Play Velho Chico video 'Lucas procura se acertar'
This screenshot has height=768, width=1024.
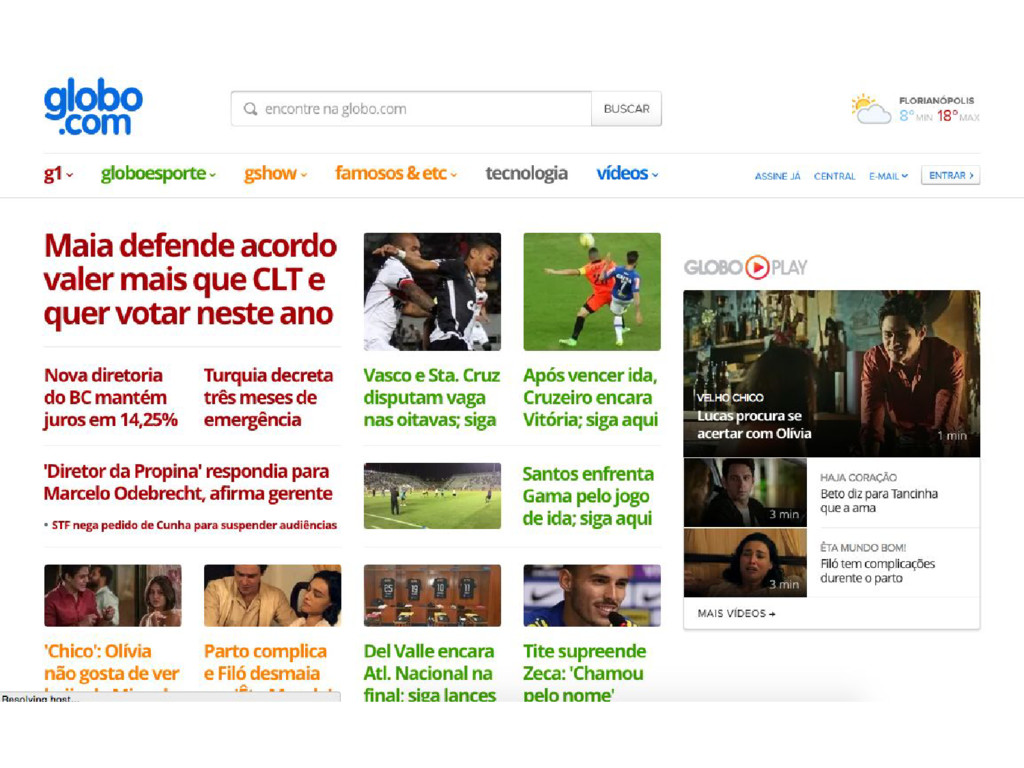click(x=831, y=374)
